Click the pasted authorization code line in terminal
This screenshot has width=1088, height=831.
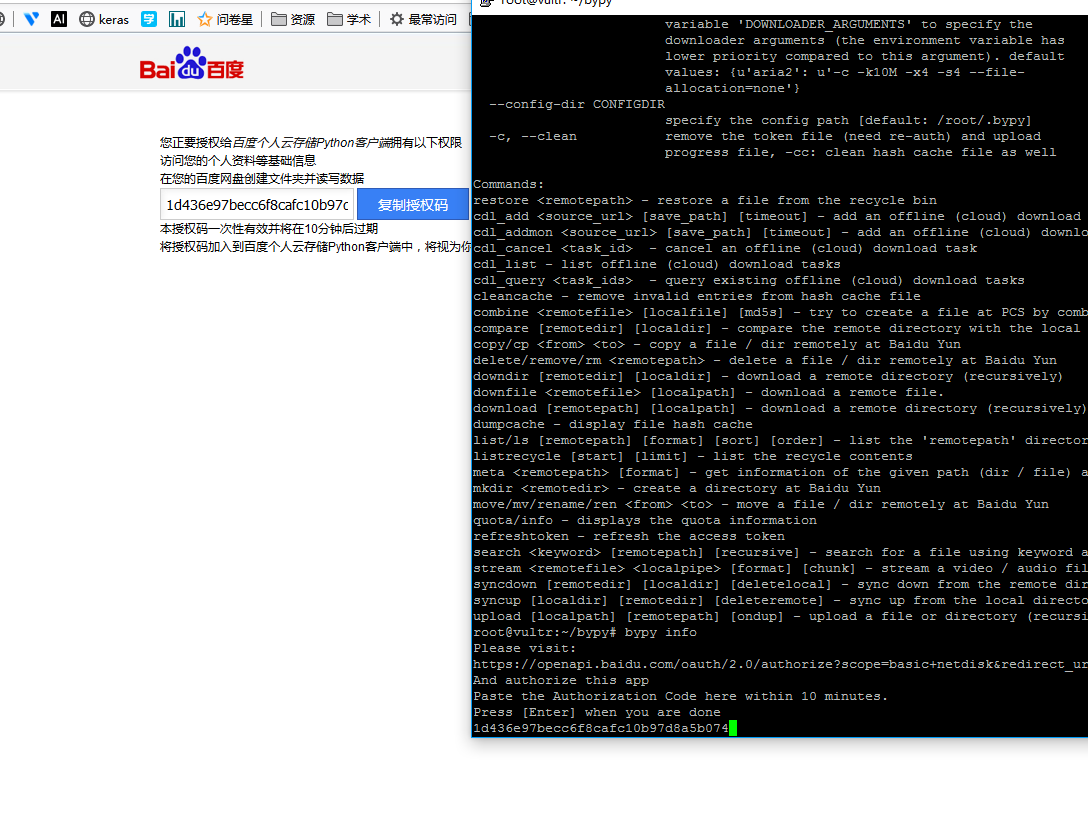601,728
